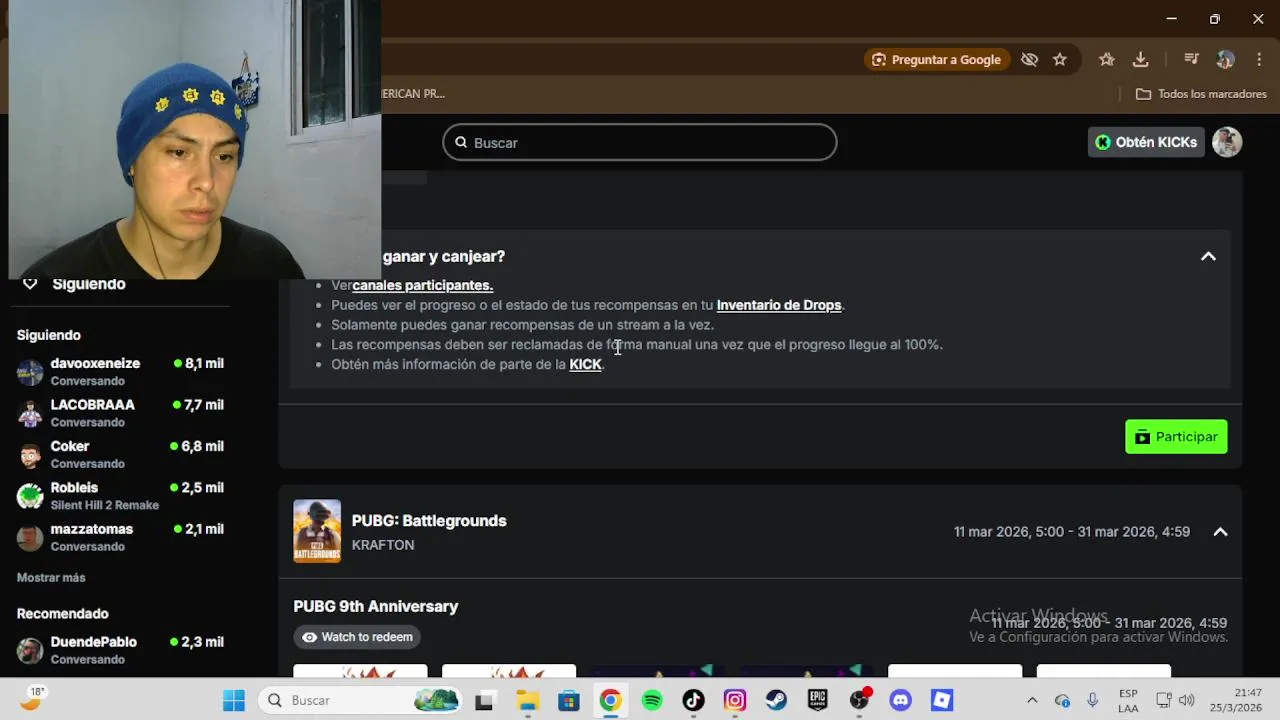Open Epic Games Launcher from taskbar
The height and width of the screenshot is (720, 1280).
[x=818, y=700]
